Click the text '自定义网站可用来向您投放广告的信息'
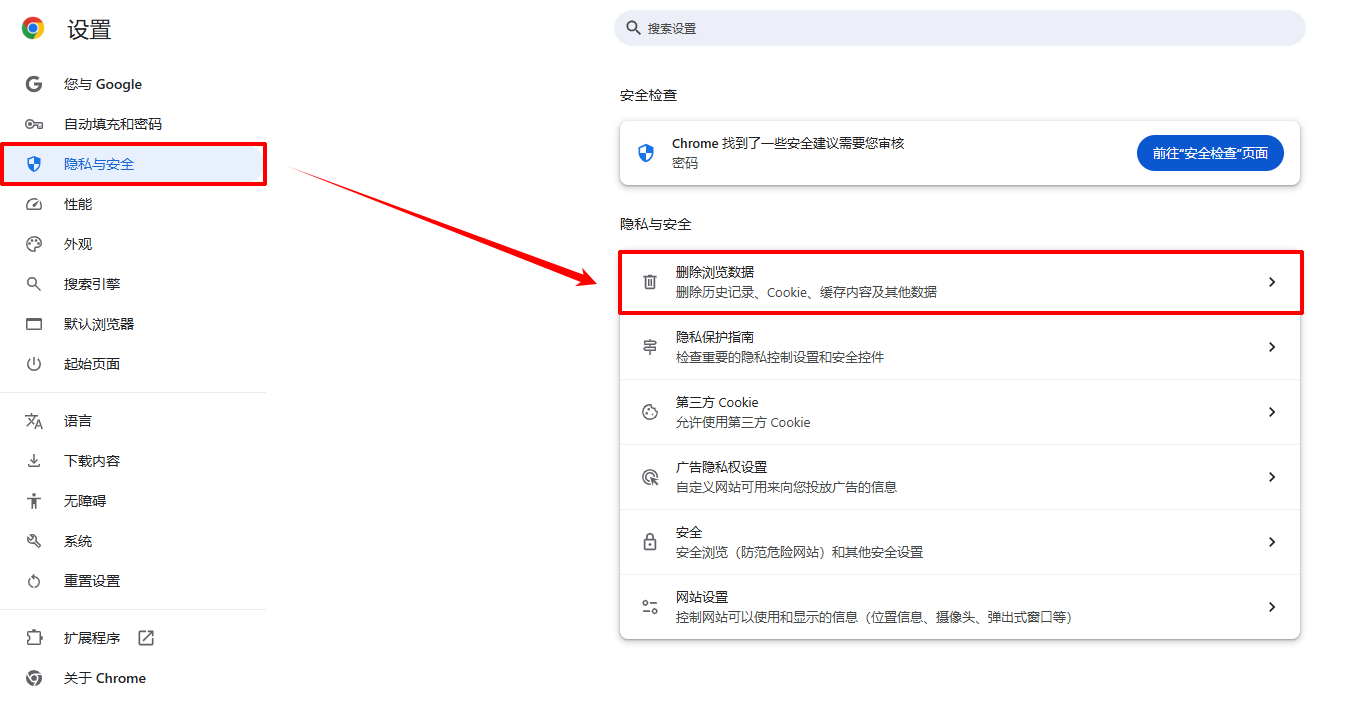The image size is (1351, 711). click(x=786, y=487)
